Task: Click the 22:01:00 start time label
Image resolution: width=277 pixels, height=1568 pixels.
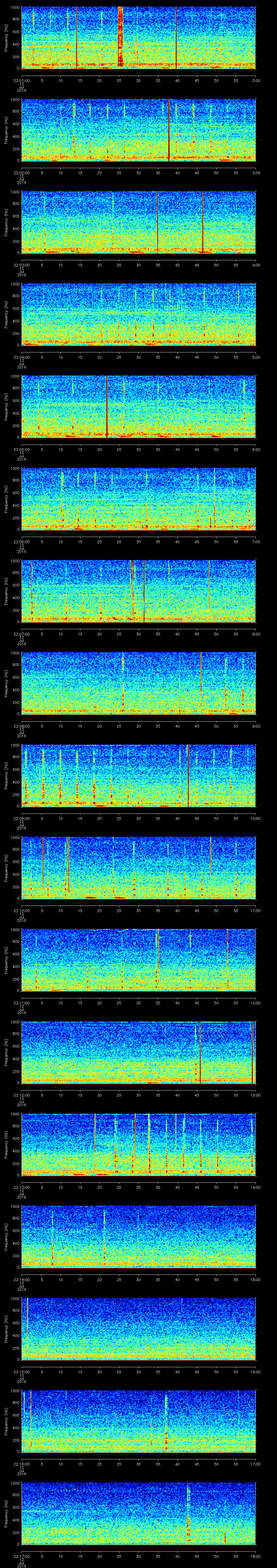Action: [x=21, y=80]
